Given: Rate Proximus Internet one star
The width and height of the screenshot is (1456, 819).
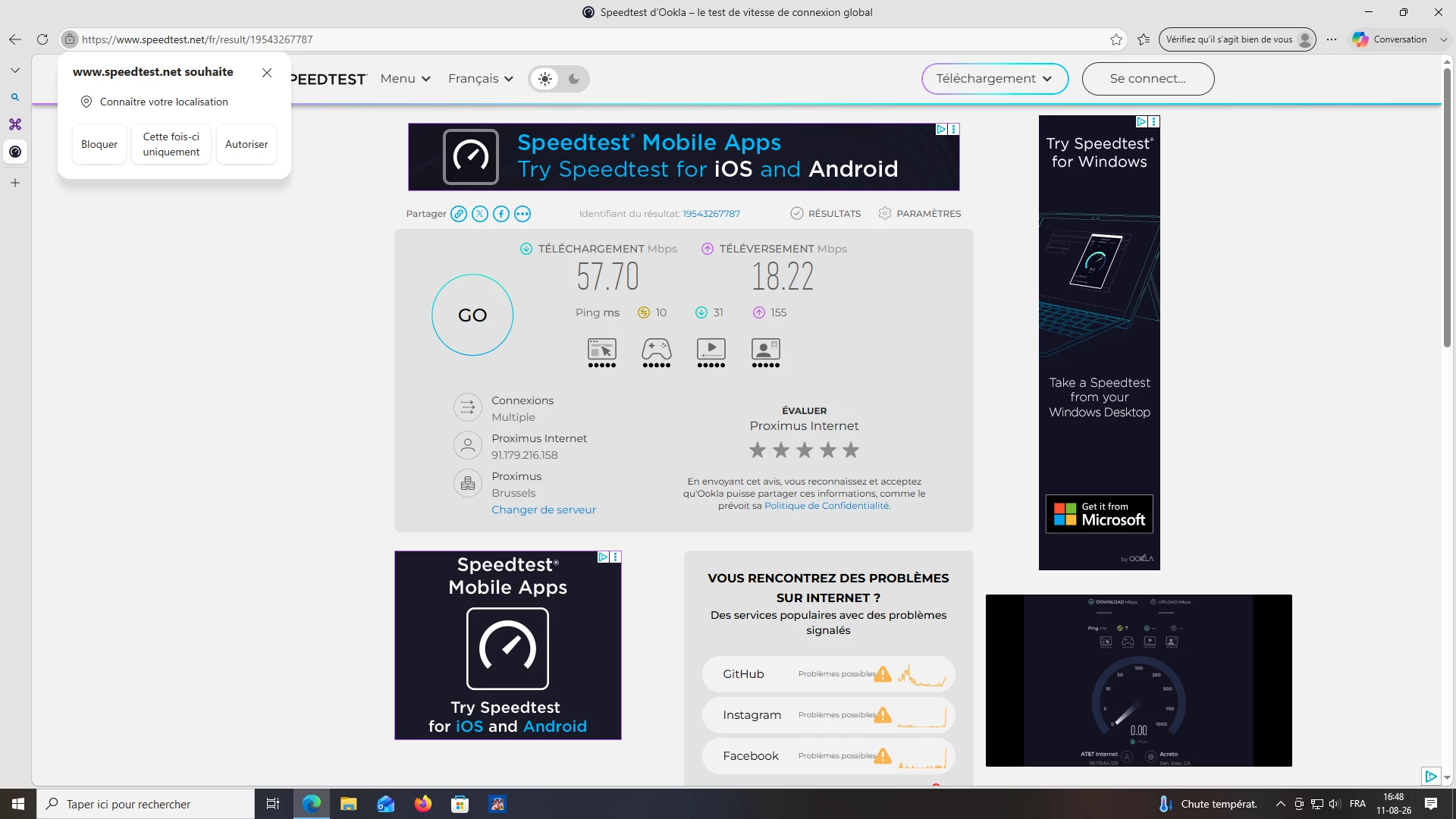Looking at the screenshot, I should 758,450.
